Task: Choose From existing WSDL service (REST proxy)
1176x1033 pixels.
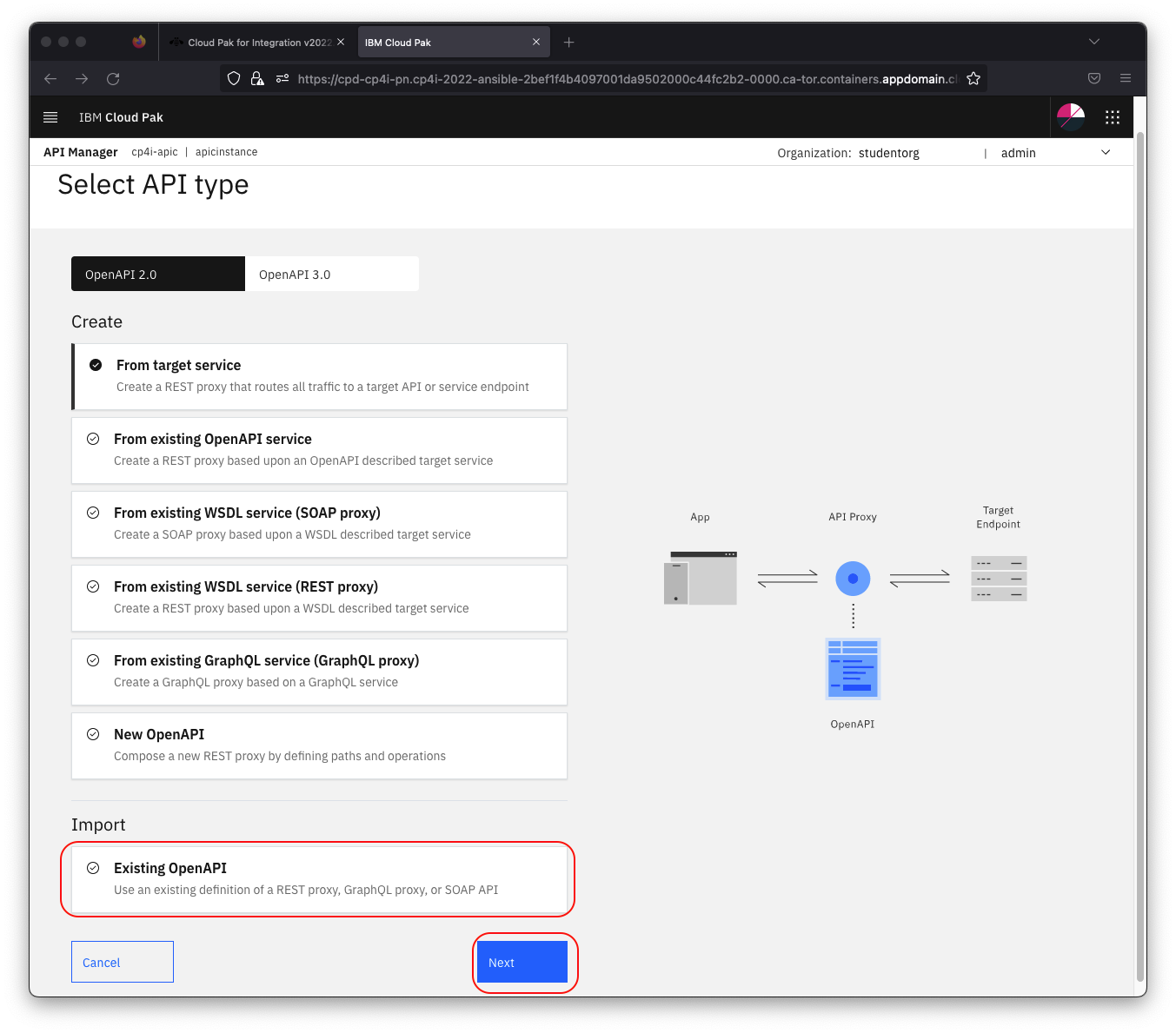Action: pos(319,598)
